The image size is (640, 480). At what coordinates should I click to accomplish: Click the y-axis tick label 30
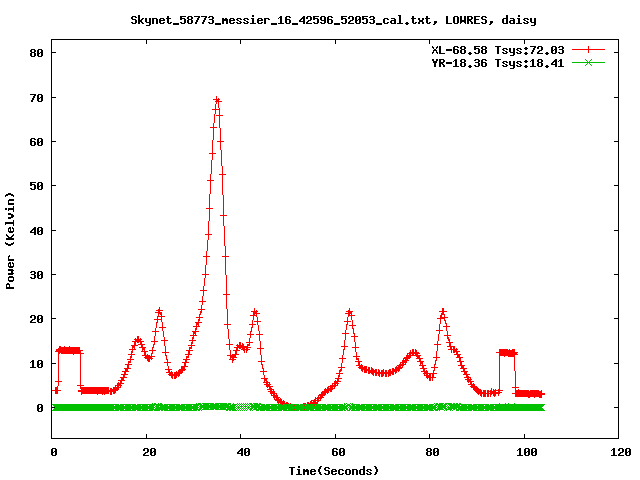point(36,275)
